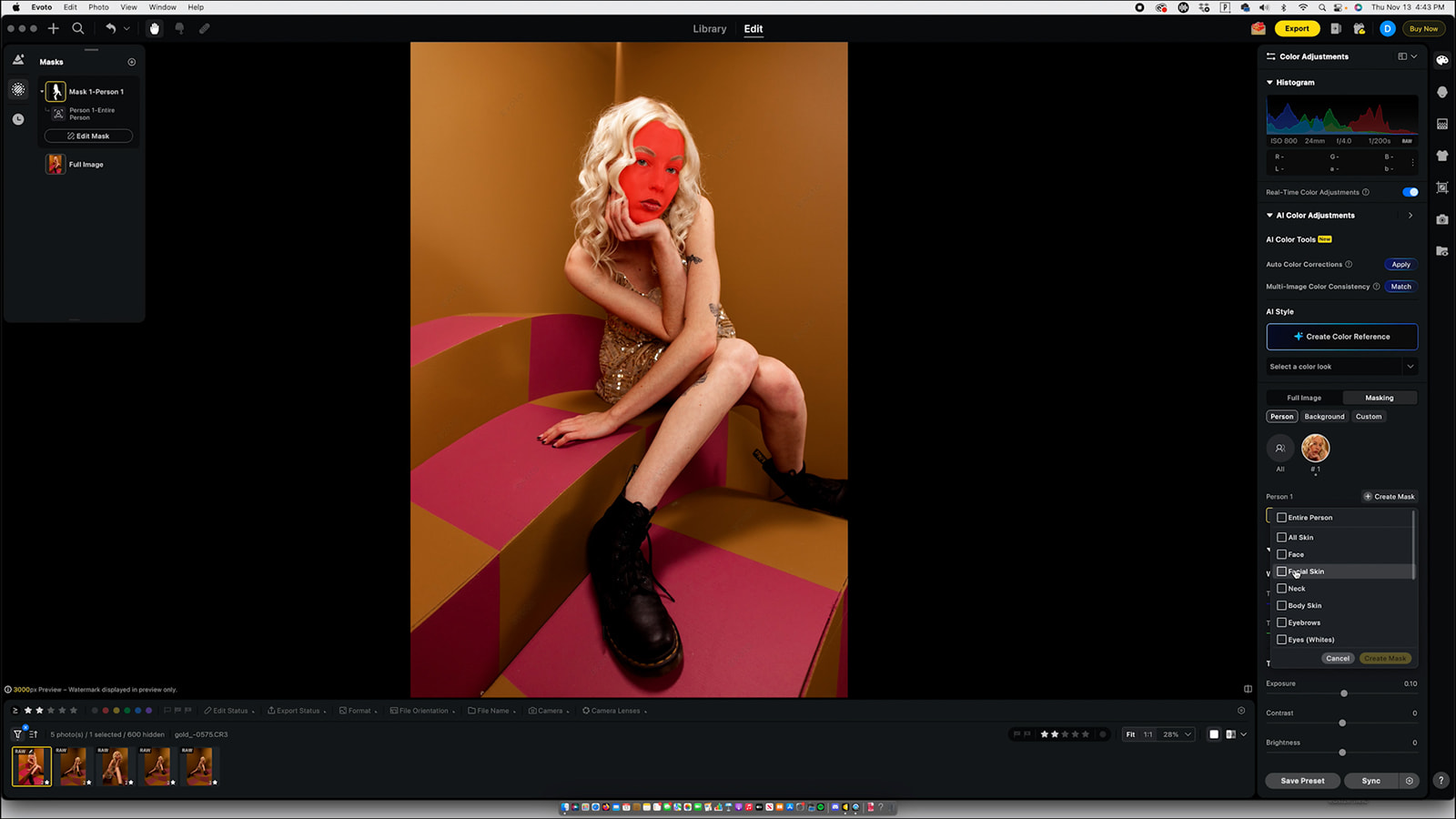Image resolution: width=1456 pixels, height=819 pixels.
Task: Click the Create Color Reference button
Action: (x=1341, y=336)
